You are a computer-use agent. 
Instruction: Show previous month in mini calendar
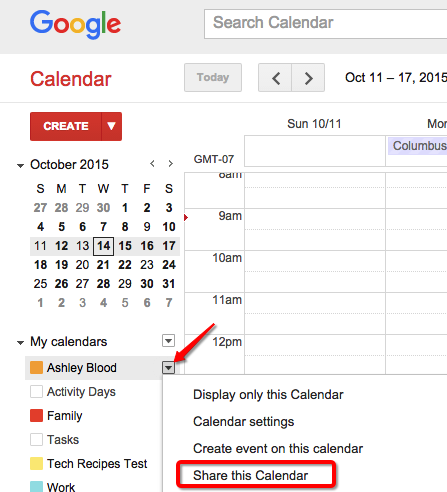pyautogui.click(x=152, y=164)
